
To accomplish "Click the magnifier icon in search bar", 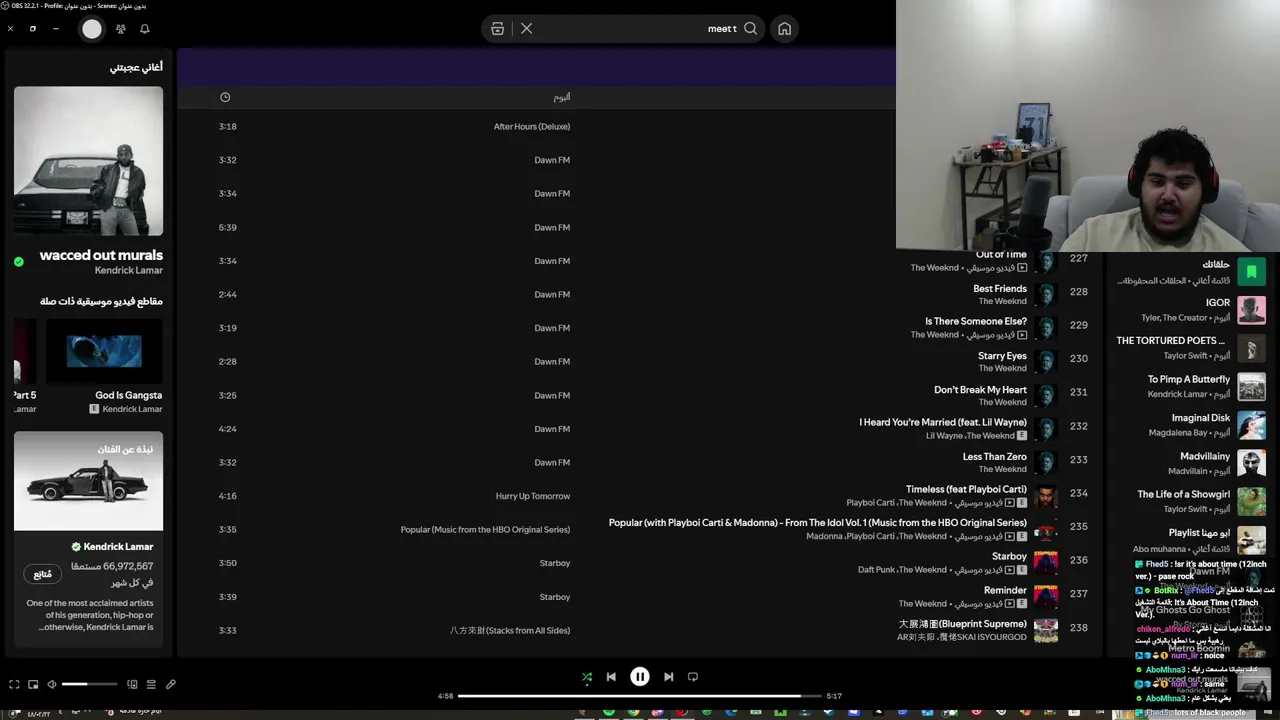I will coord(750,29).
